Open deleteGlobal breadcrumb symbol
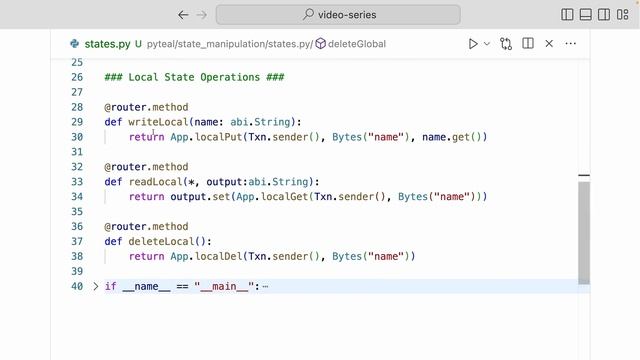This screenshot has height=360, width=640. (x=357, y=44)
